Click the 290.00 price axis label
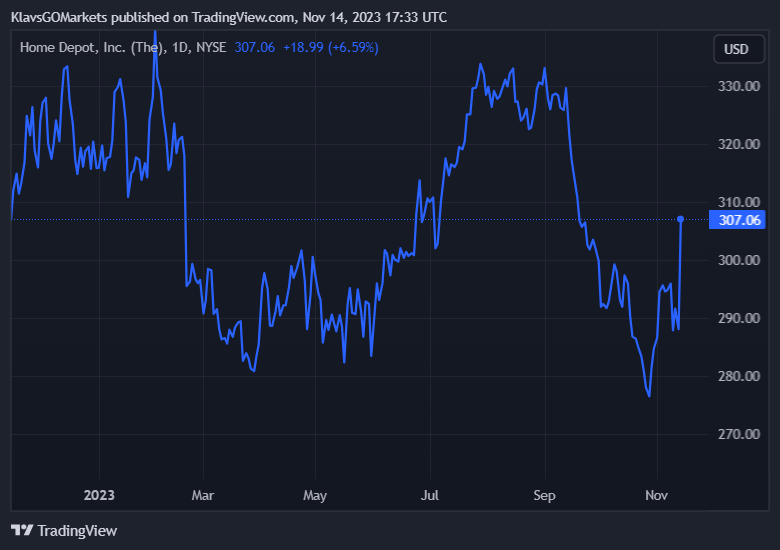The image size is (780, 550). [x=739, y=318]
